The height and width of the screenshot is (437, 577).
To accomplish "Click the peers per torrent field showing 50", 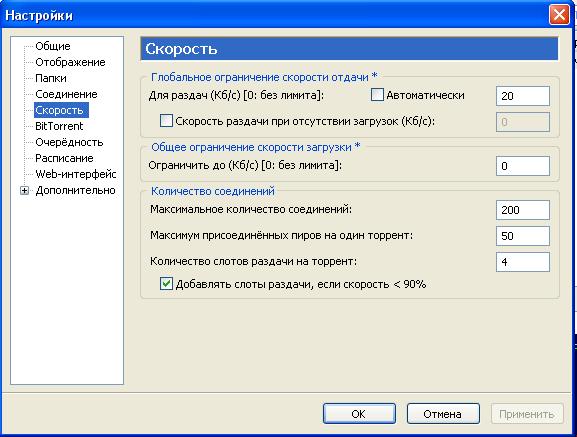I will pyautogui.click(x=523, y=236).
